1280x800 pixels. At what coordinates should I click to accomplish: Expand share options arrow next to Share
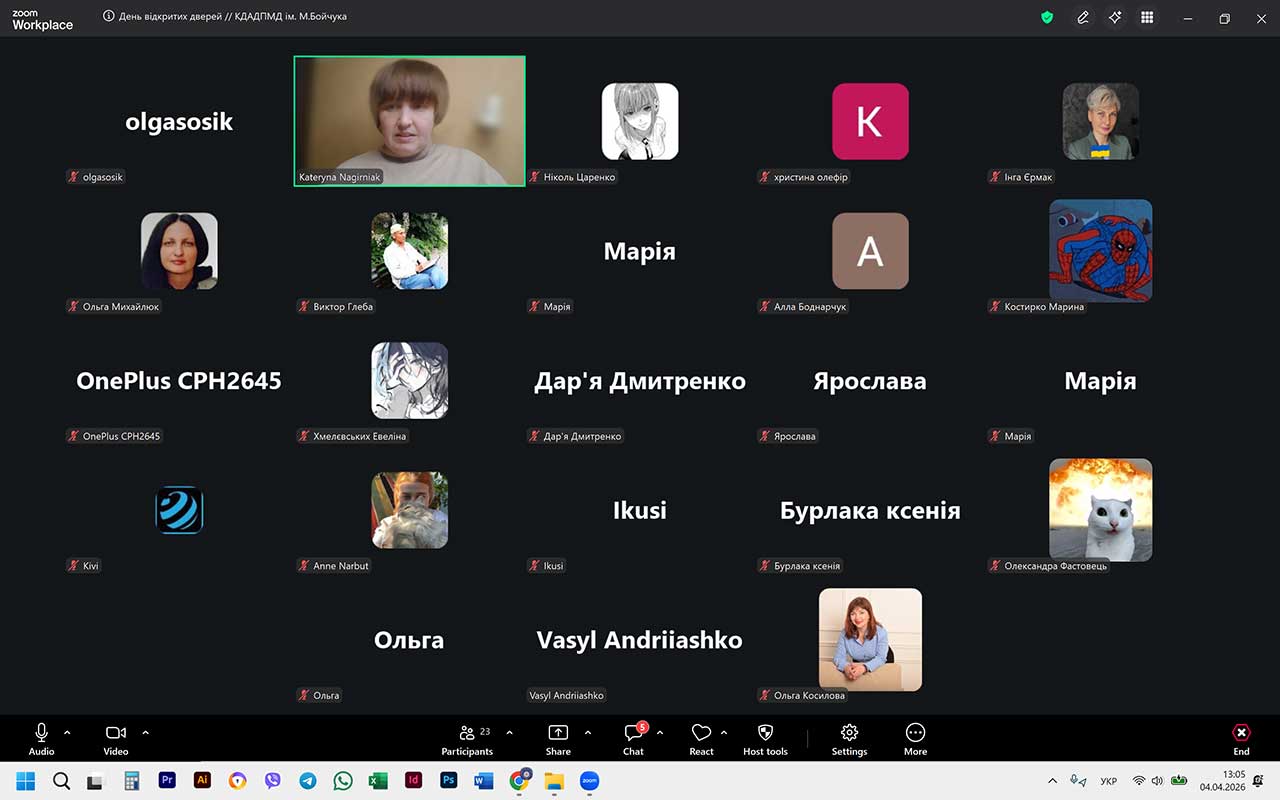click(587, 732)
